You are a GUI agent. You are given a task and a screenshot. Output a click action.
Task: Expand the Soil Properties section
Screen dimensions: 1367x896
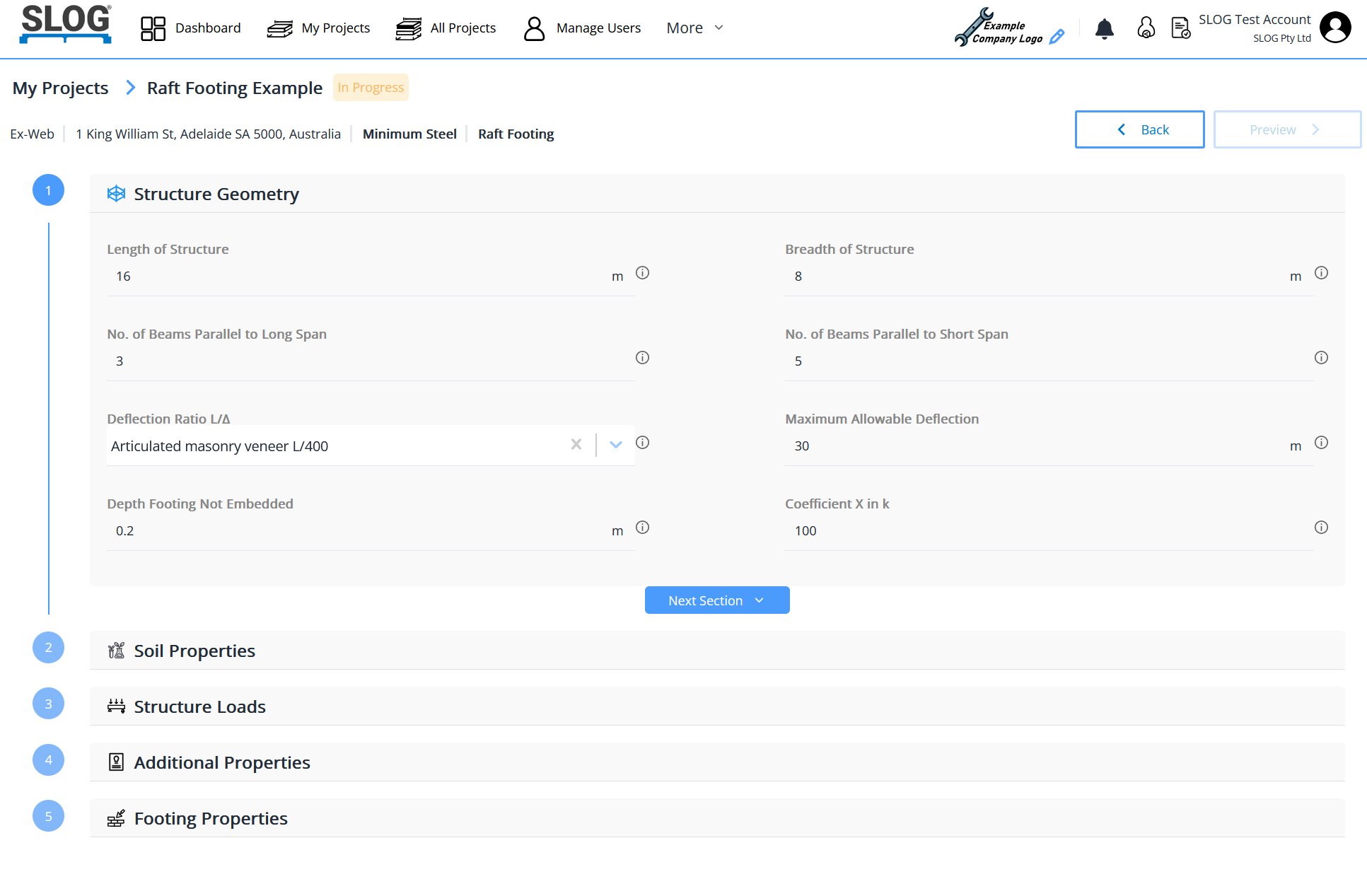(194, 651)
